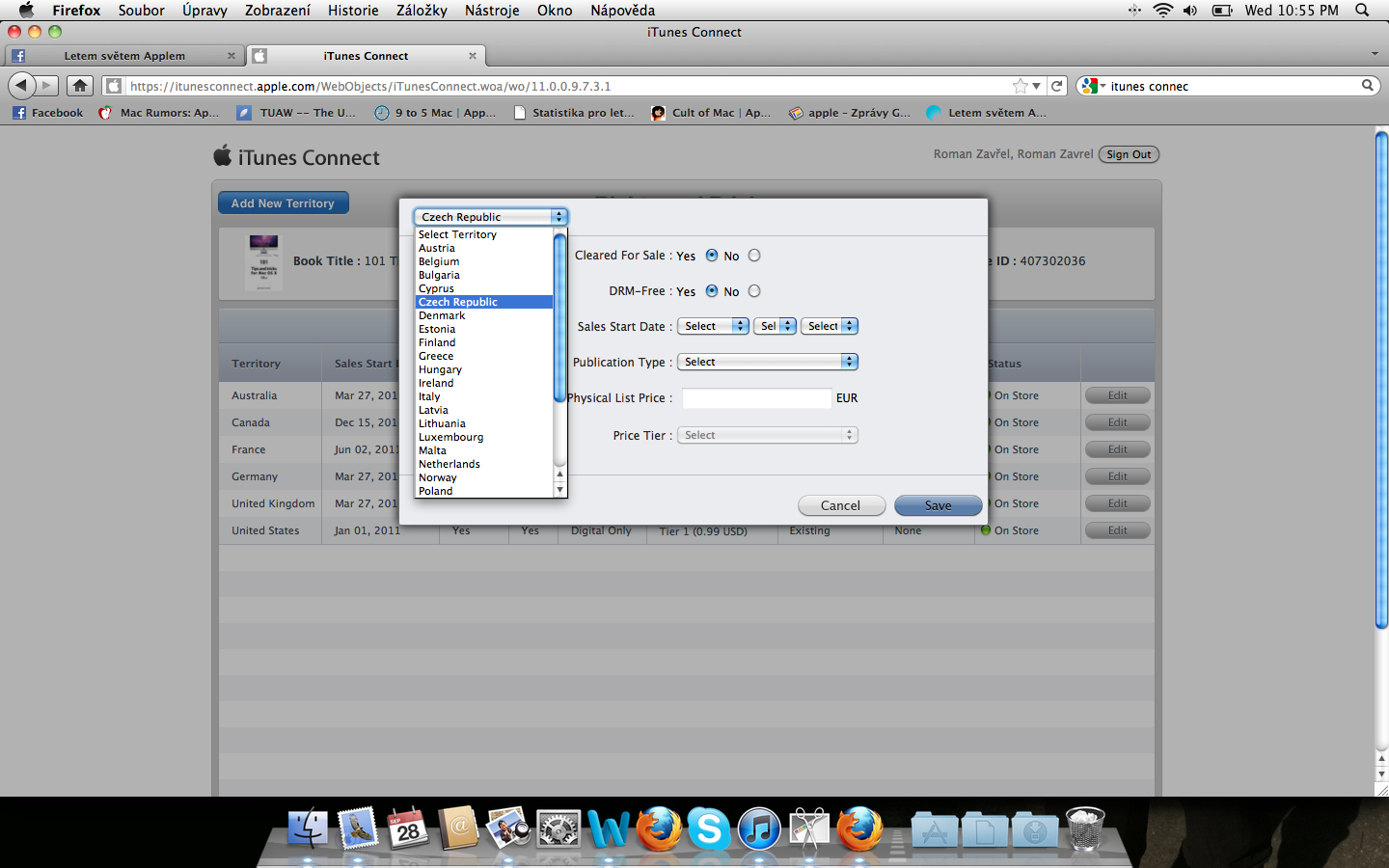Cancel the territory dialog
1389x868 pixels.
point(840,505)
